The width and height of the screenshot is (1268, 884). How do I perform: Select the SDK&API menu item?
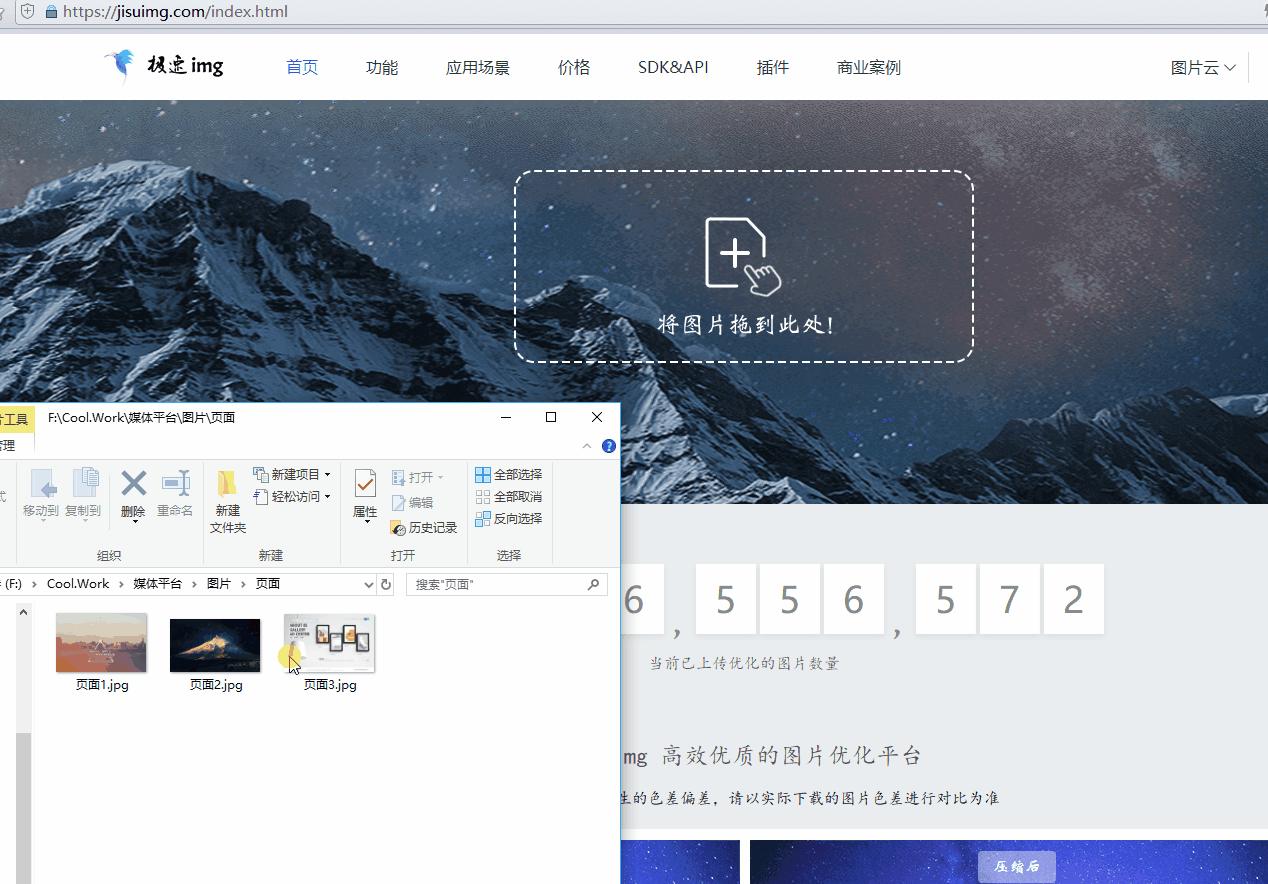[x=672, y=67]
